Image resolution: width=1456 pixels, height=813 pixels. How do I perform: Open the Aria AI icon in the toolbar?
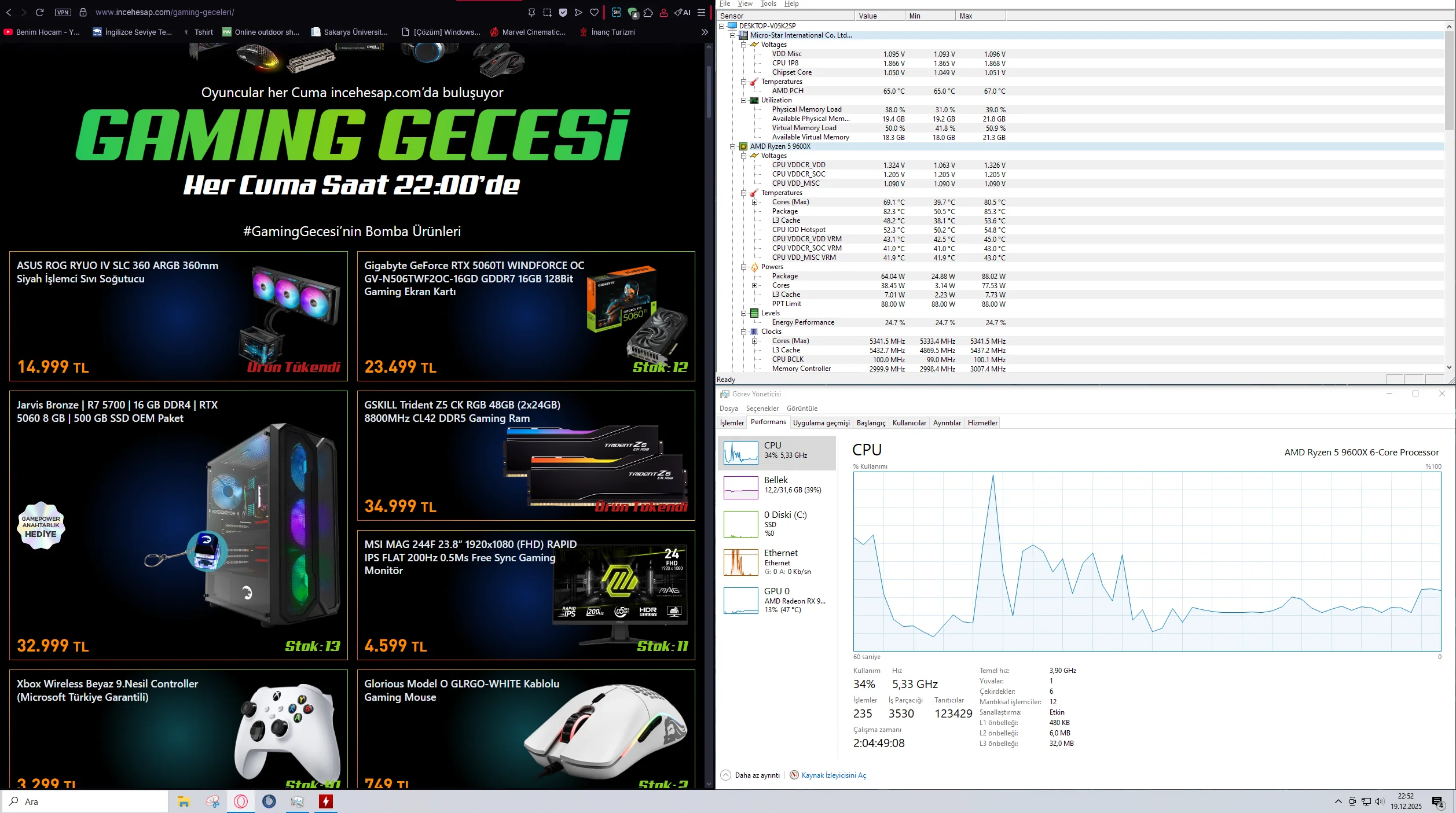[x=683, y=12]
